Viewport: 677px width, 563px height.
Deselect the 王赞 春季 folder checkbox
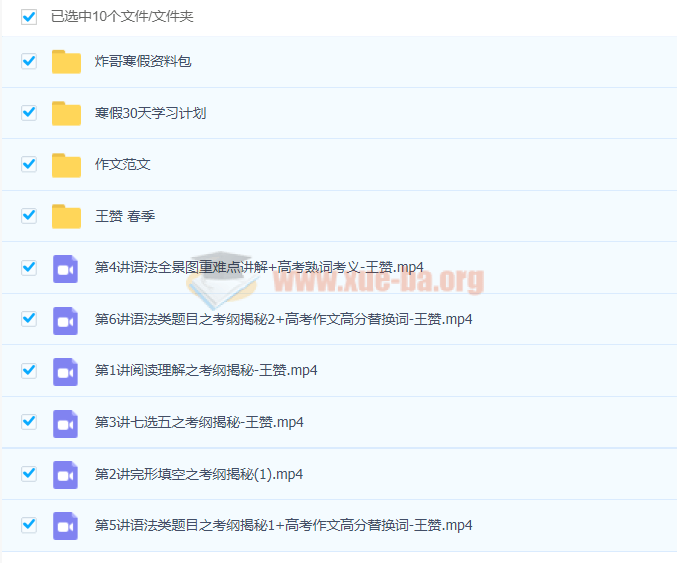29,216
